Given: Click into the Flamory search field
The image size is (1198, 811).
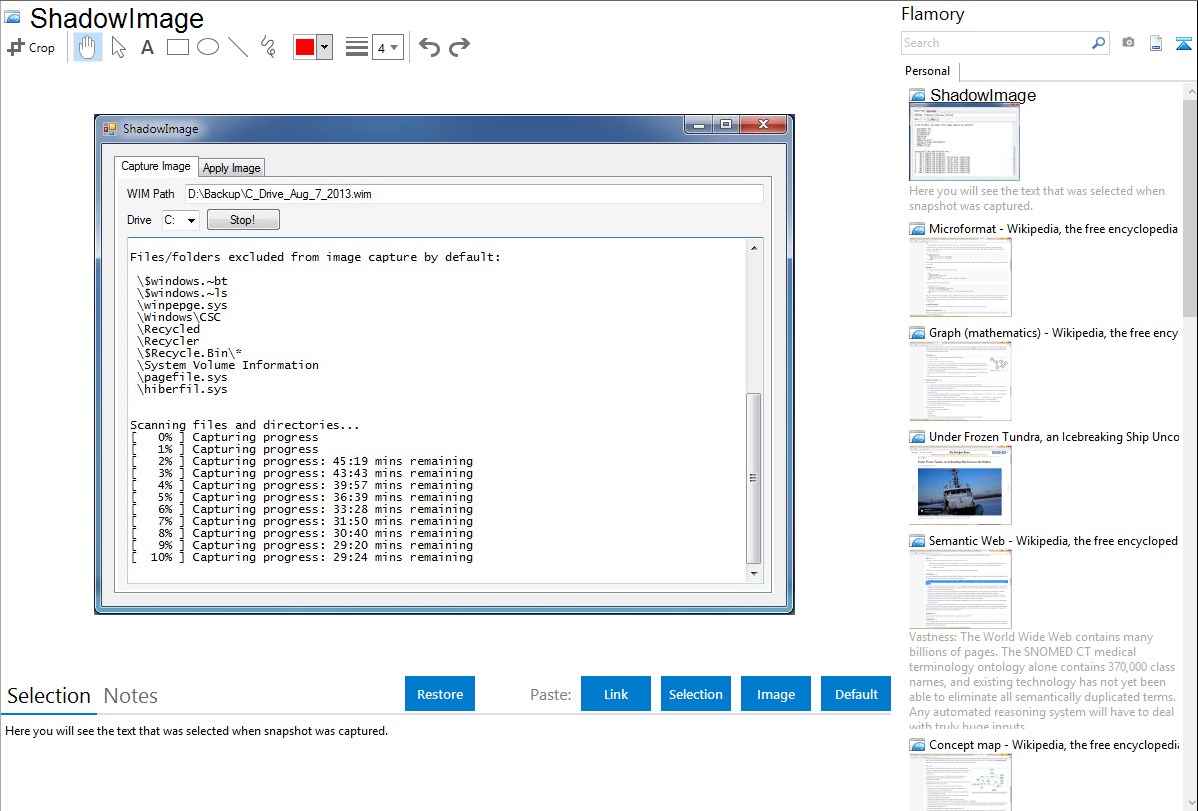Looking at the screenshot, I should (x=994, y=43).
